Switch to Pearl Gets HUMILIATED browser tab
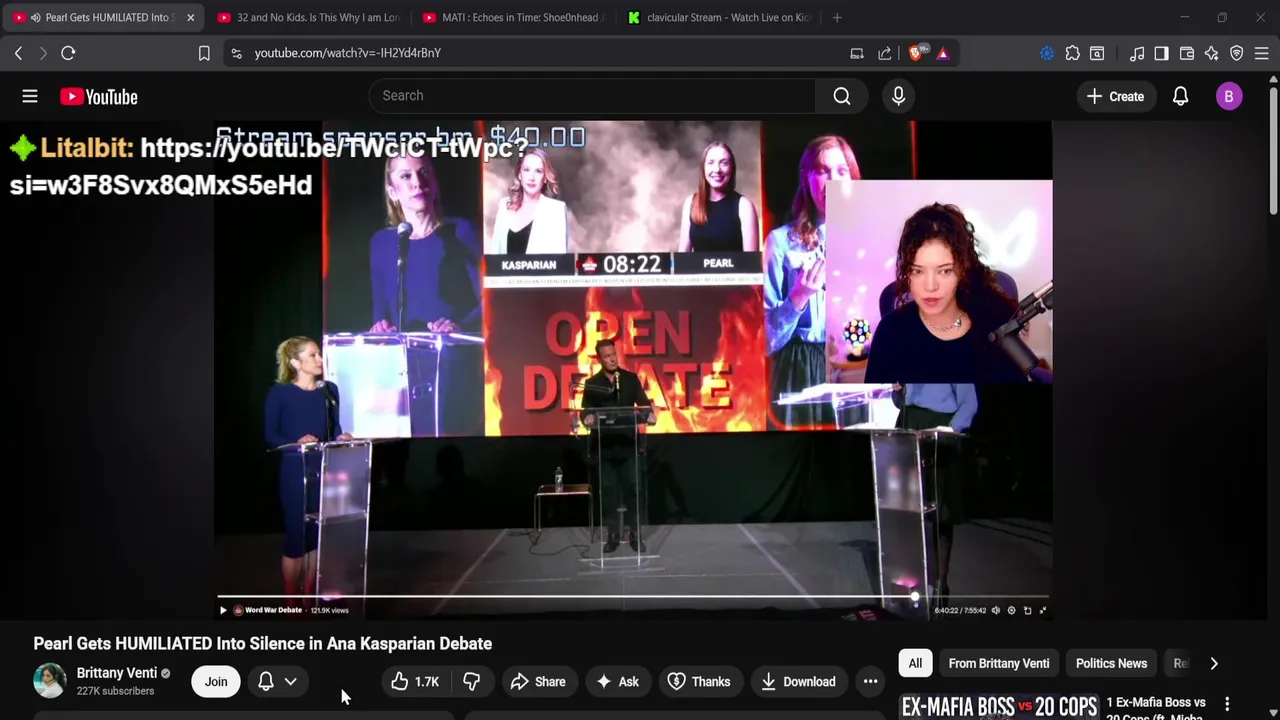This screenshot has width=1280, height=720. (x=104, y=17)
